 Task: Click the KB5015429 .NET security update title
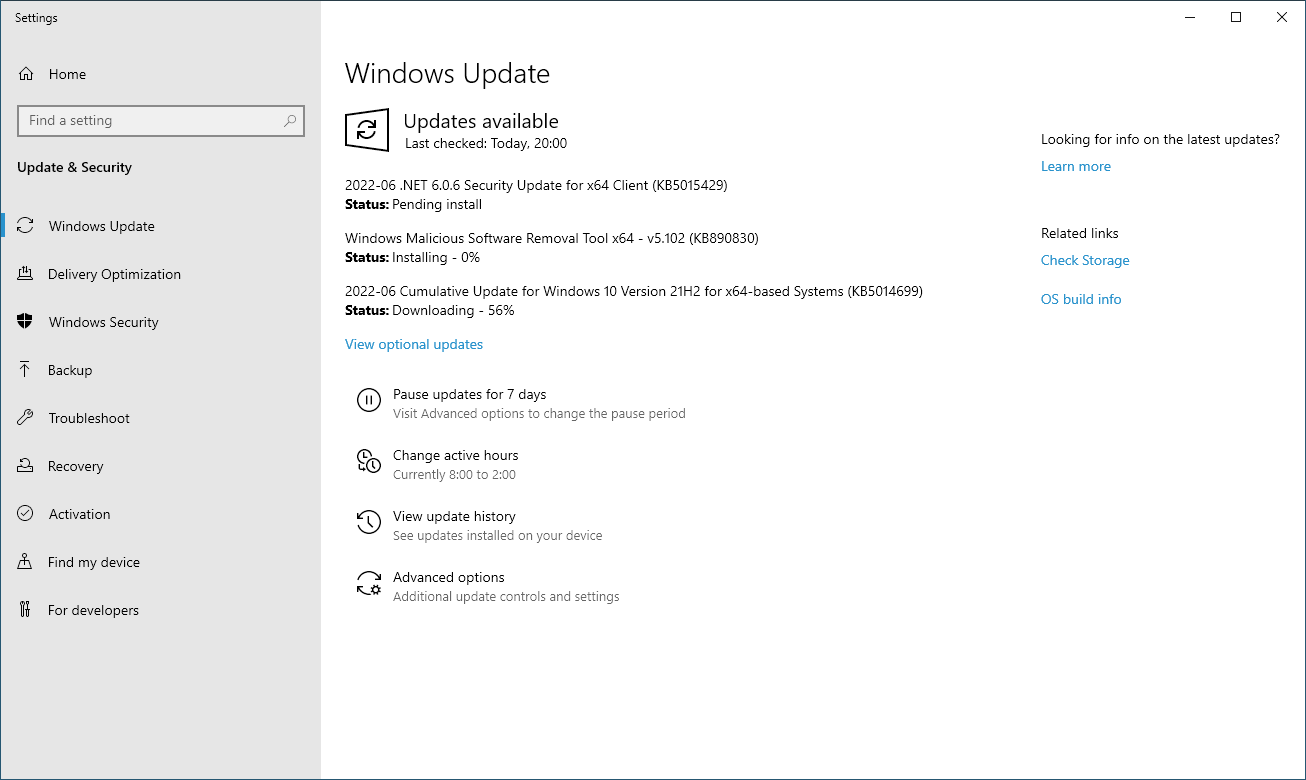[536, 185]
